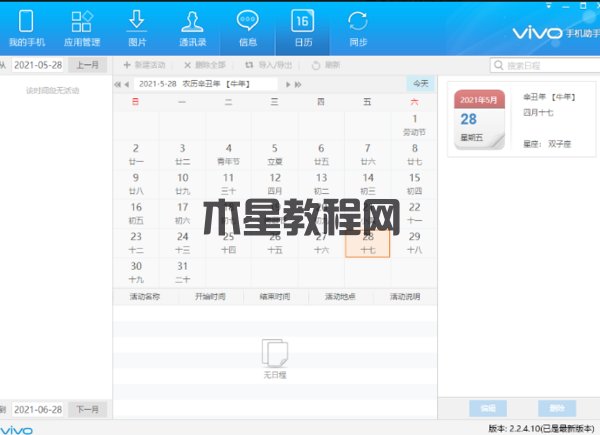600x435 pixels.
Task: Select May 15 in calendar
Action: point(414,184)
